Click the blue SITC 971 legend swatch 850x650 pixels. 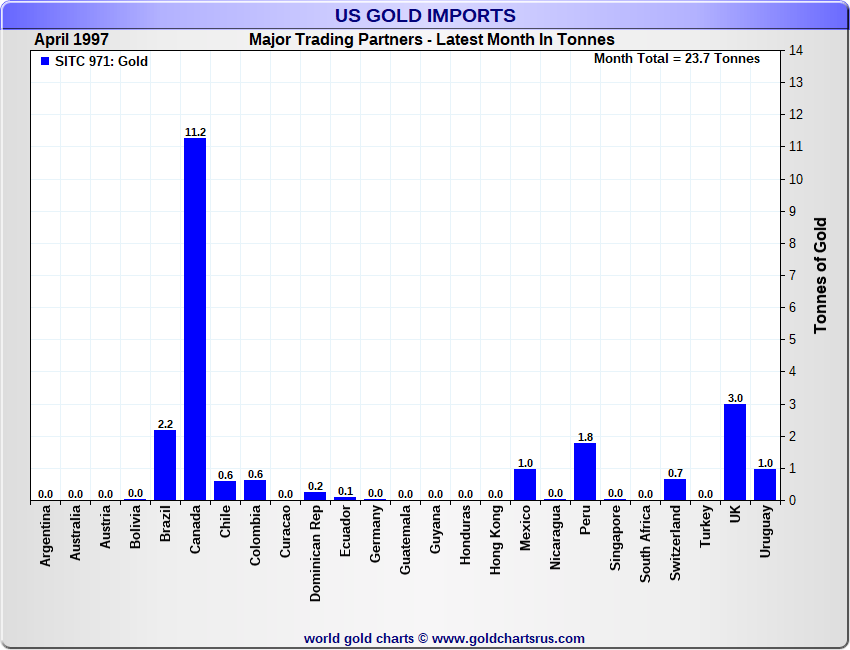coord(44,62)
